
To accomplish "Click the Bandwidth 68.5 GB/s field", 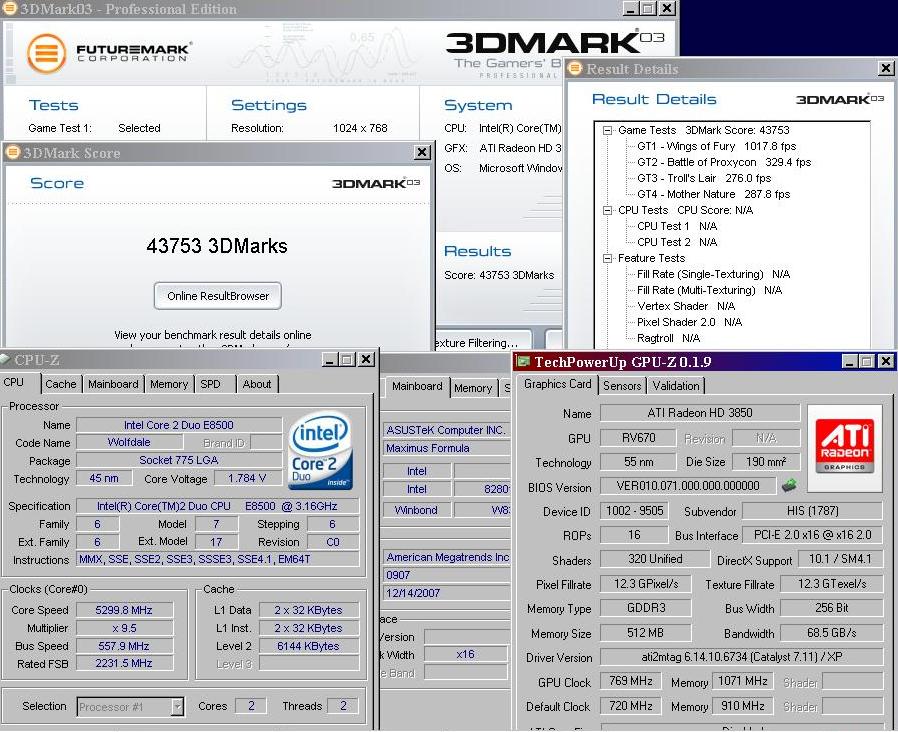I will [832, 633].
